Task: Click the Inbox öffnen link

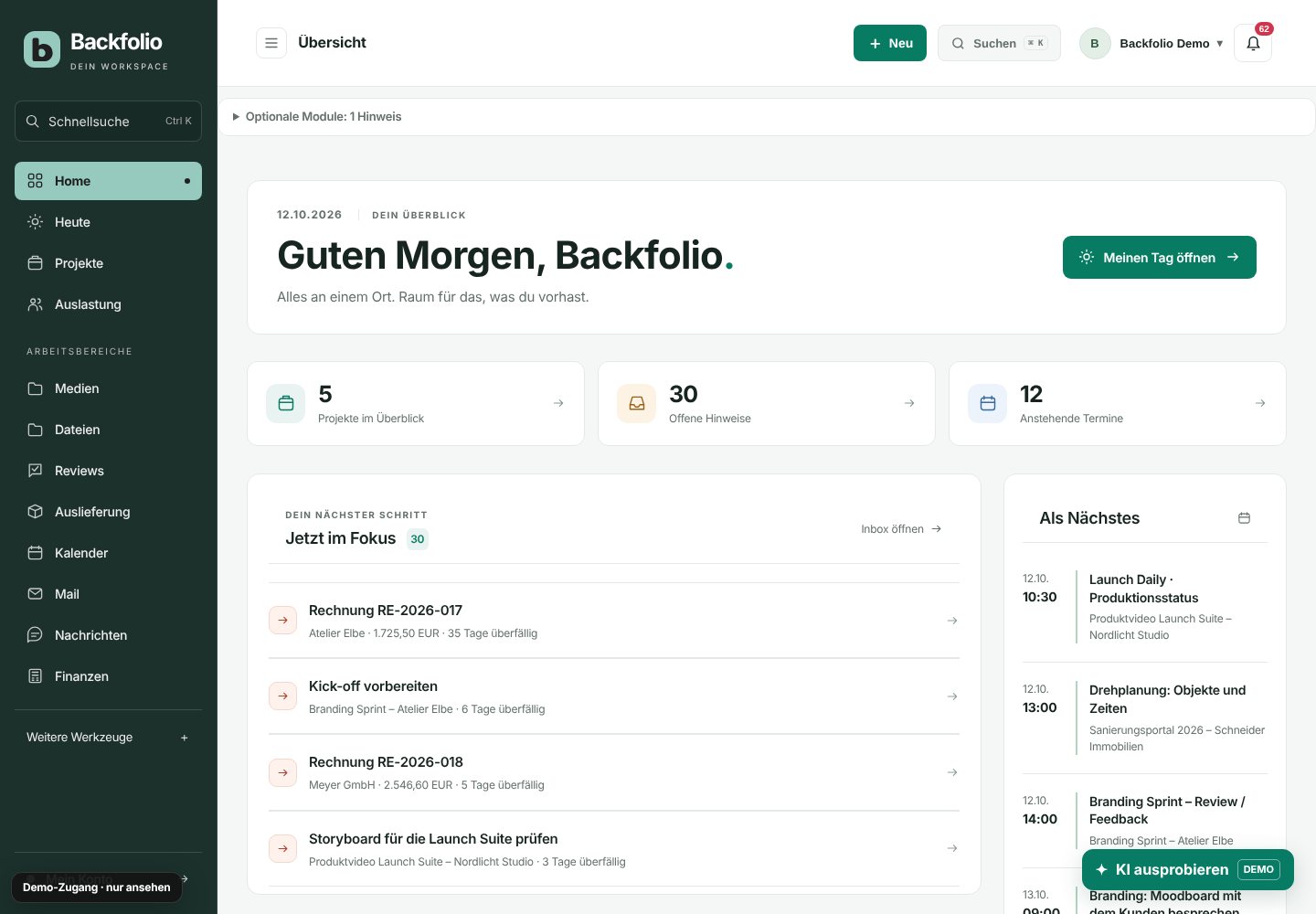Action: [x=901, y=529]
